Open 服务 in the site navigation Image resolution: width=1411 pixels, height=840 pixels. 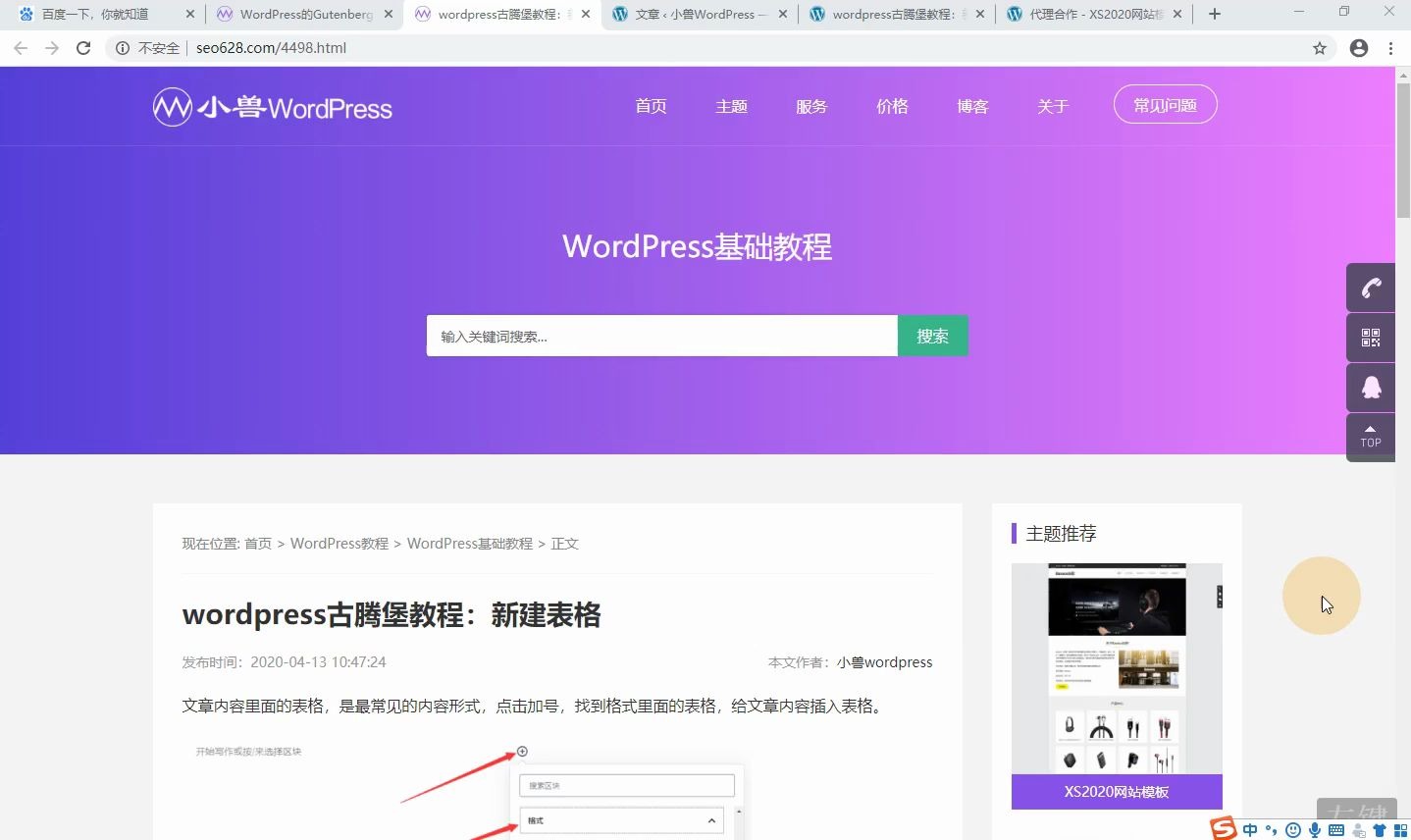[x=811, y=106]
